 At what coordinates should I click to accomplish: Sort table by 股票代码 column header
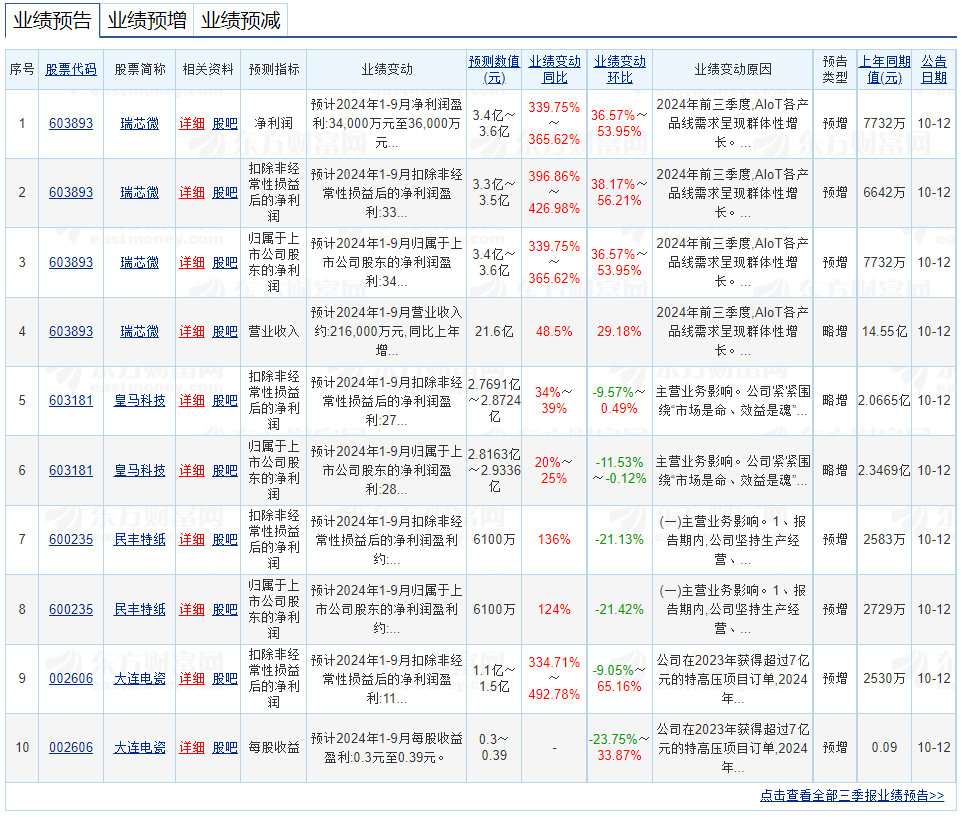[71, 69]
